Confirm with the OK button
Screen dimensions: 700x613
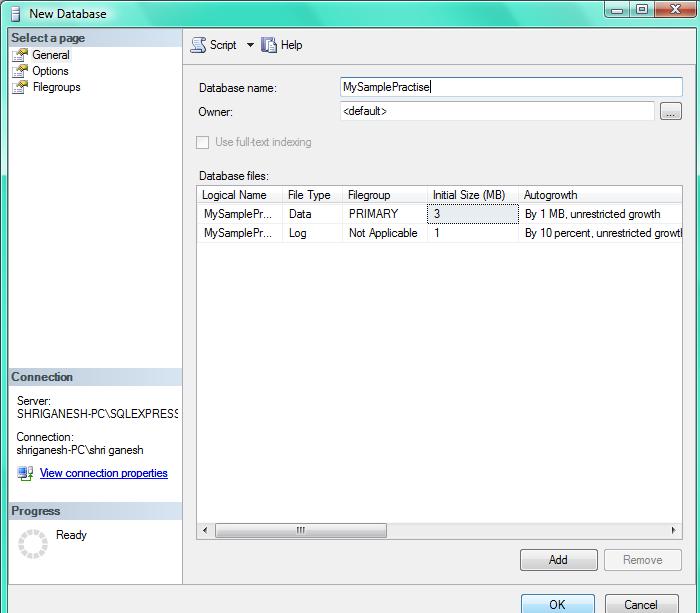pyautogui.click(x=558, y=604)
